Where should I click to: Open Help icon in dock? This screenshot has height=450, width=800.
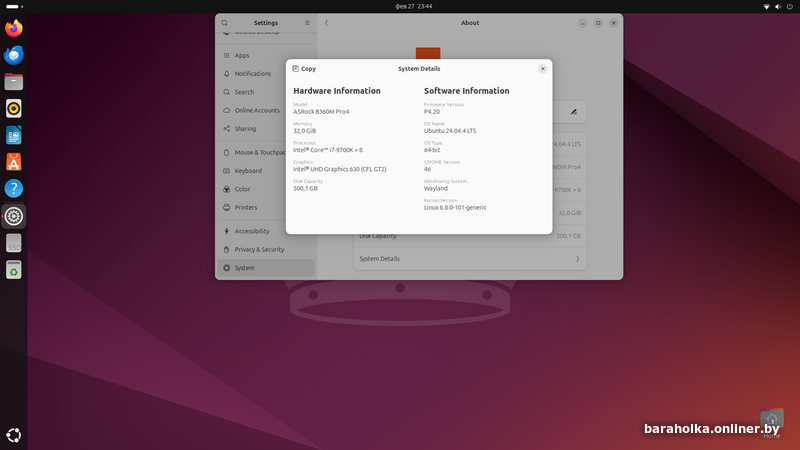pyautogui.click(x=14, y=188)
